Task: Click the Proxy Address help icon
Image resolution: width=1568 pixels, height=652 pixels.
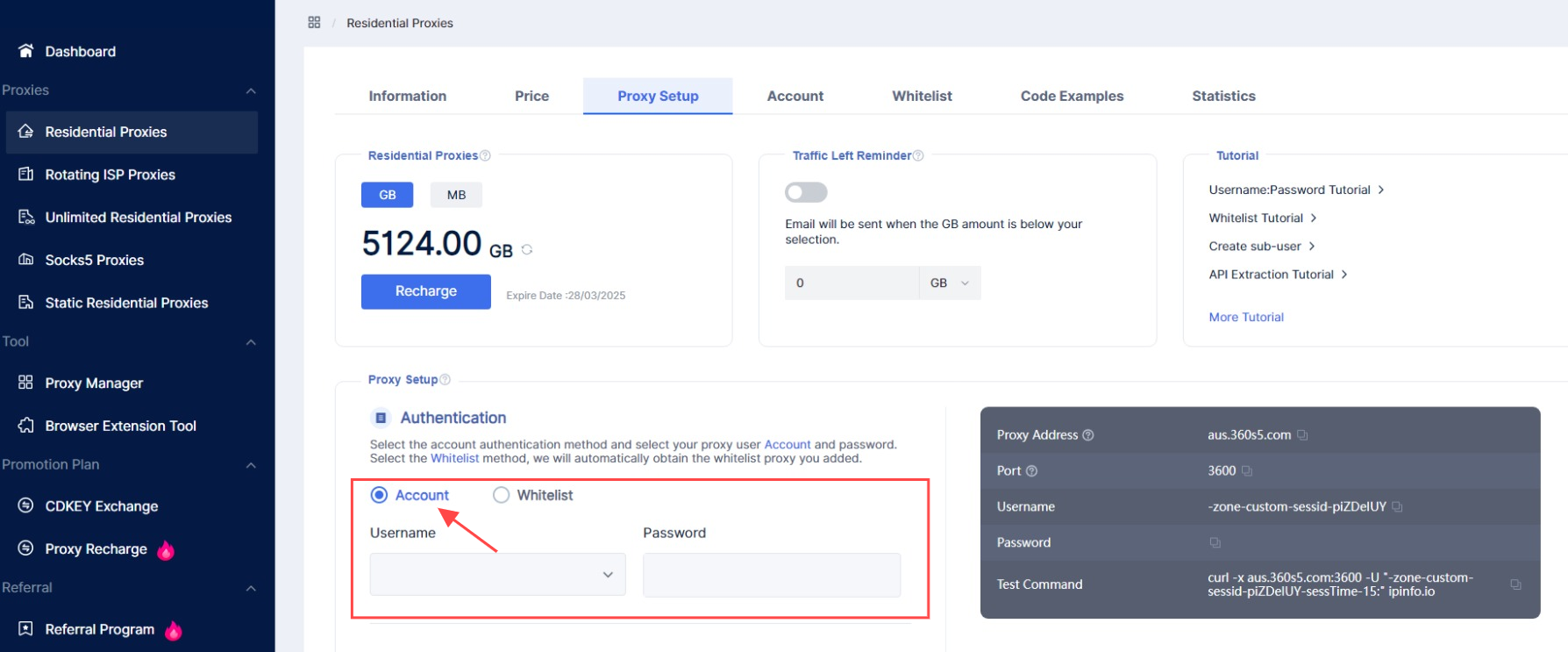Action: pyautogui.click(x=1088, y=435)
